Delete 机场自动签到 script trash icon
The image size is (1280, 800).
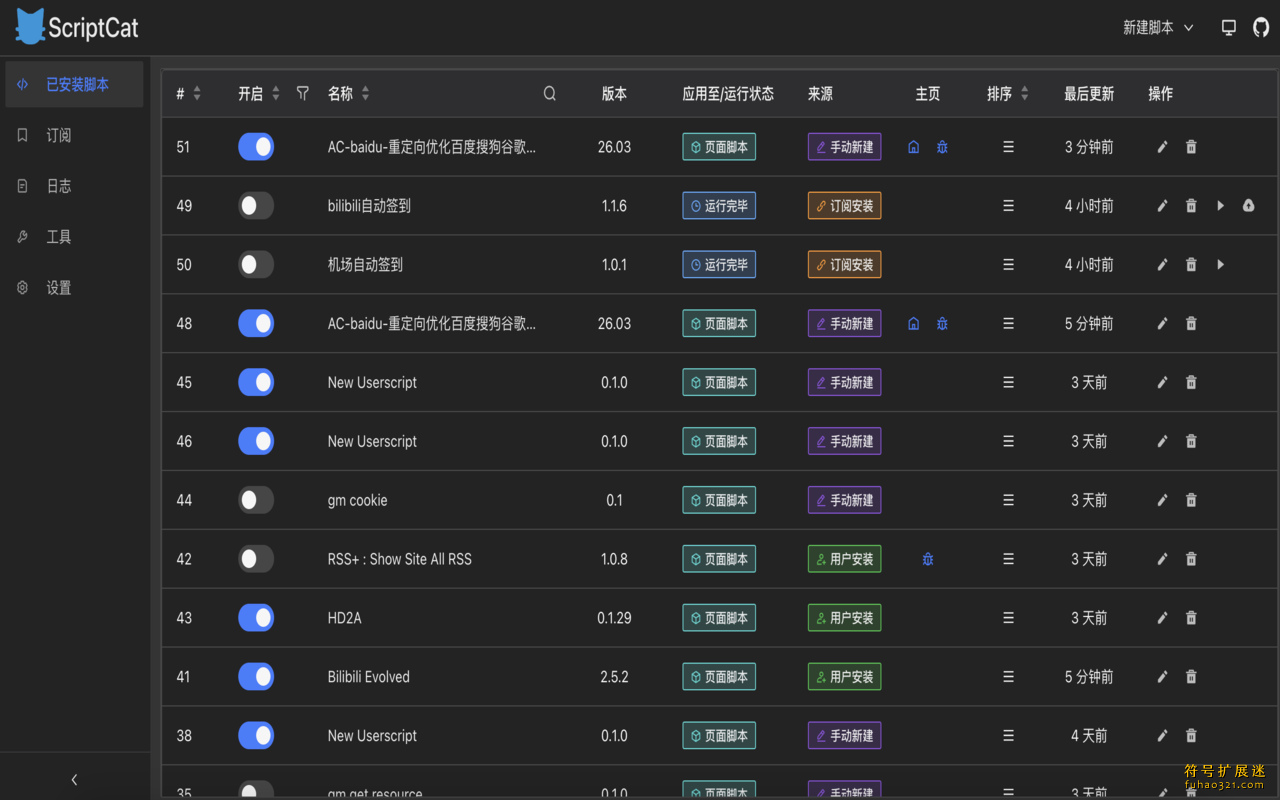pyautogui.click(x=1191, y=265)
